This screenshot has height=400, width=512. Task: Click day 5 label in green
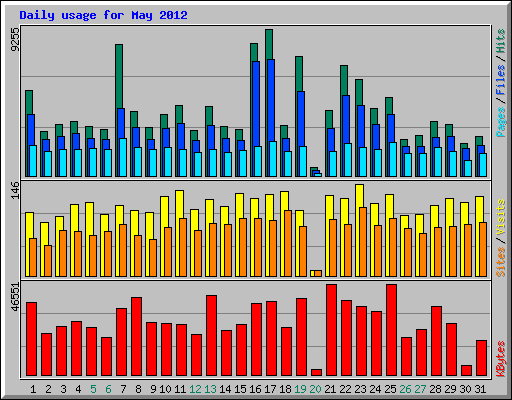click(x=93, y=389)
